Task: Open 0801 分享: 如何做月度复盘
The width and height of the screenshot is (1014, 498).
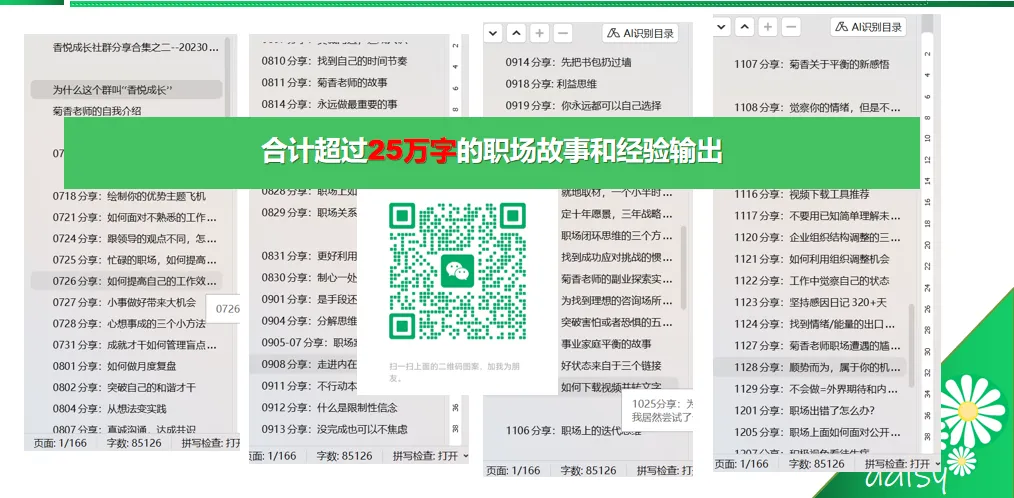Action: (x=114, y=366)
